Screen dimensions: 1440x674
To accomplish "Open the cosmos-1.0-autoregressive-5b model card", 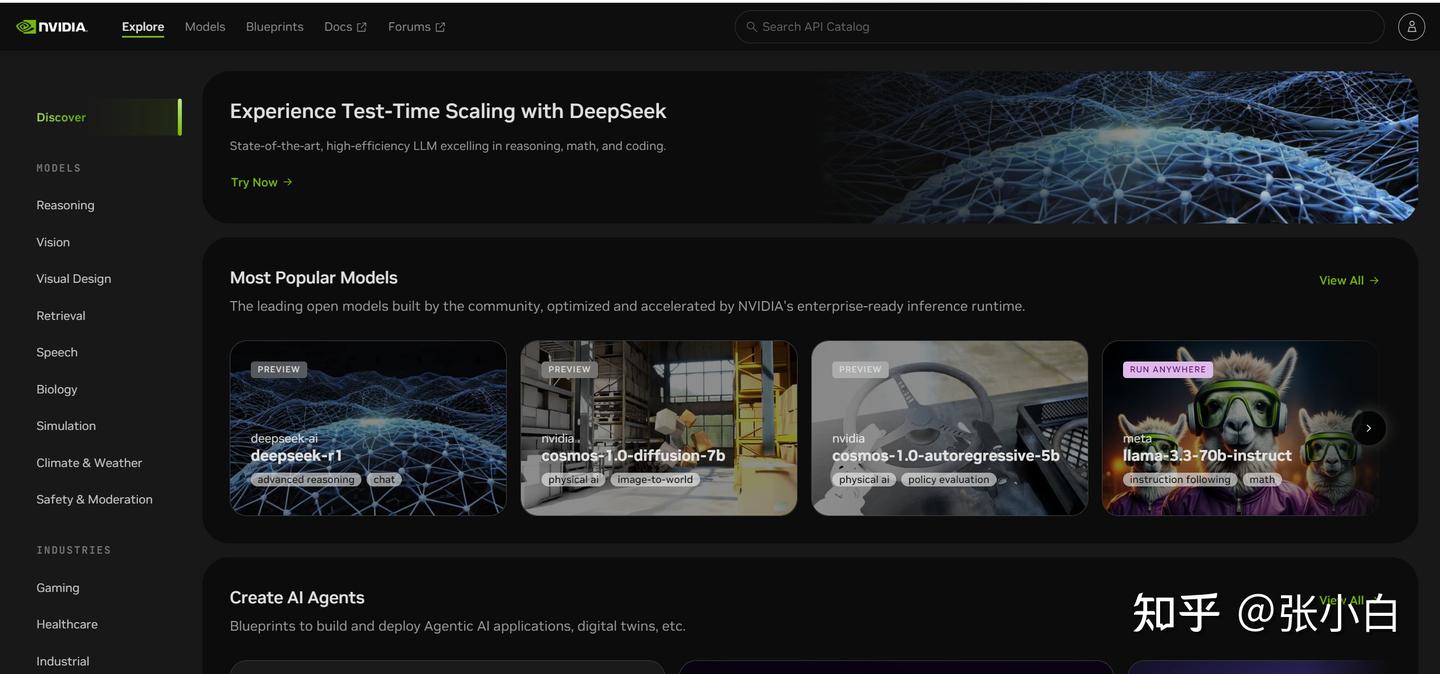I will coord(950,428).
